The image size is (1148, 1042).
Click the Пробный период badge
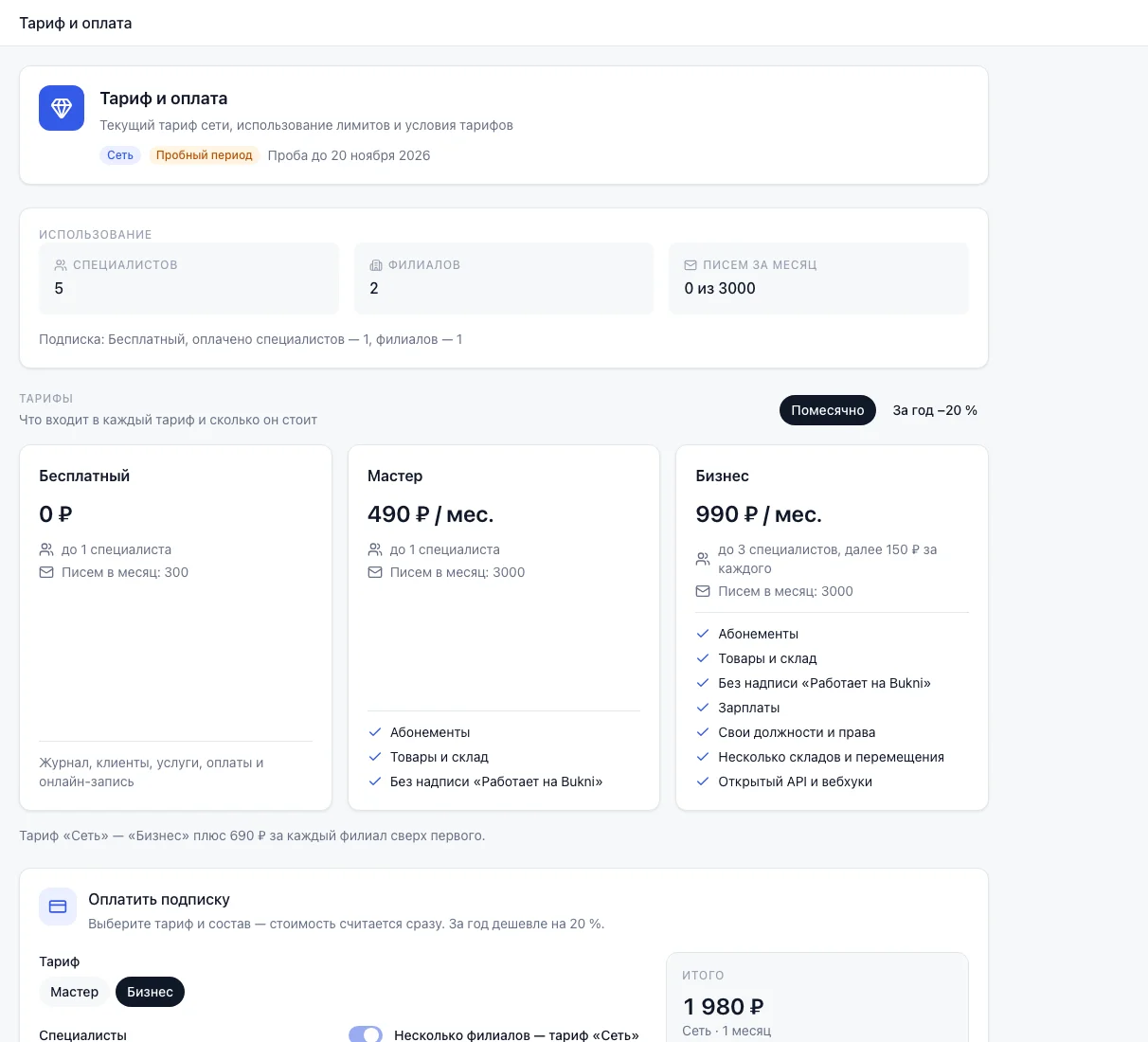tap(205, 155)
